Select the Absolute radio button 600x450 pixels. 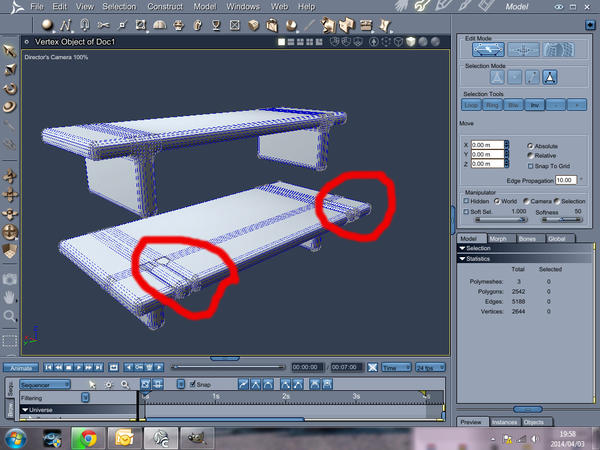click(x=530, y=146)
